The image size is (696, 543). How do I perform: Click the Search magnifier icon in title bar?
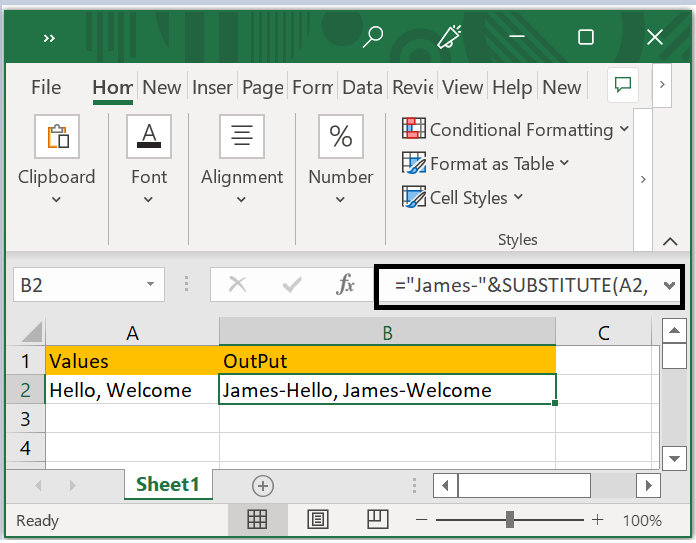(x=373, y=37)
